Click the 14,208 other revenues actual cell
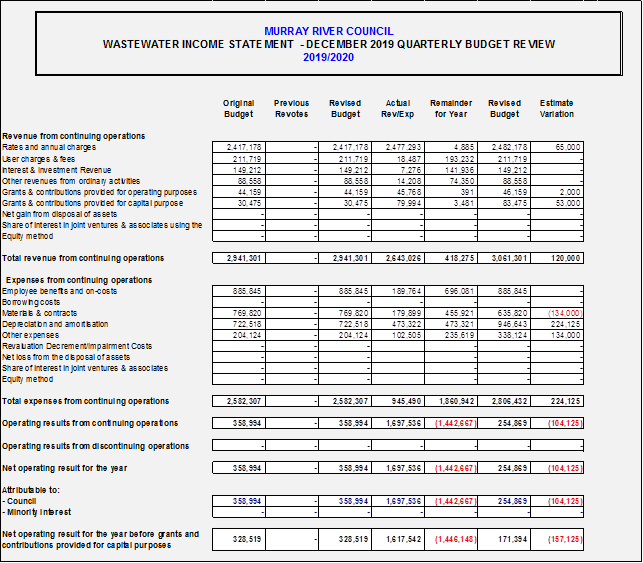This screenshot has height=563, width=643. [x=398, y=181]
